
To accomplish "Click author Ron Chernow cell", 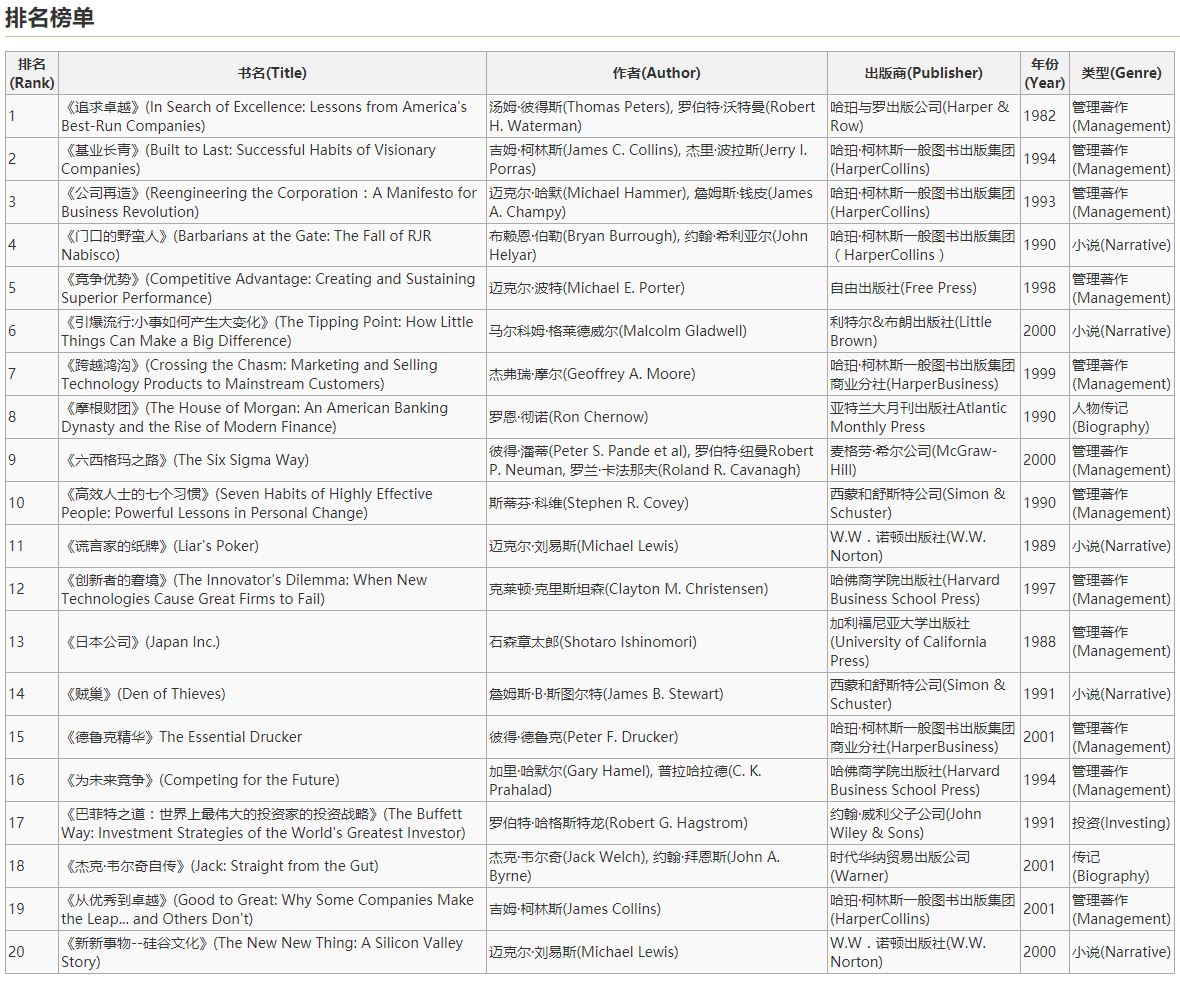I will (x=656, y=417).
